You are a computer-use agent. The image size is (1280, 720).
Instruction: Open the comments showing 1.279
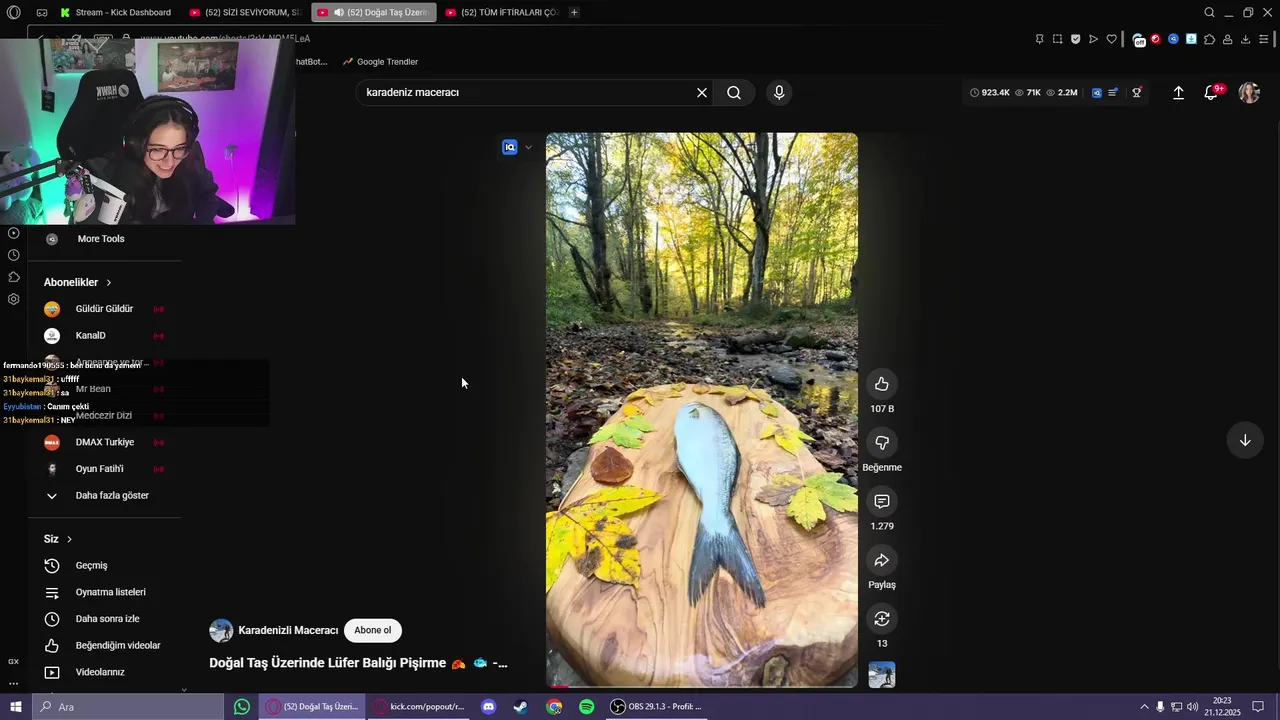tap(882, 501)
